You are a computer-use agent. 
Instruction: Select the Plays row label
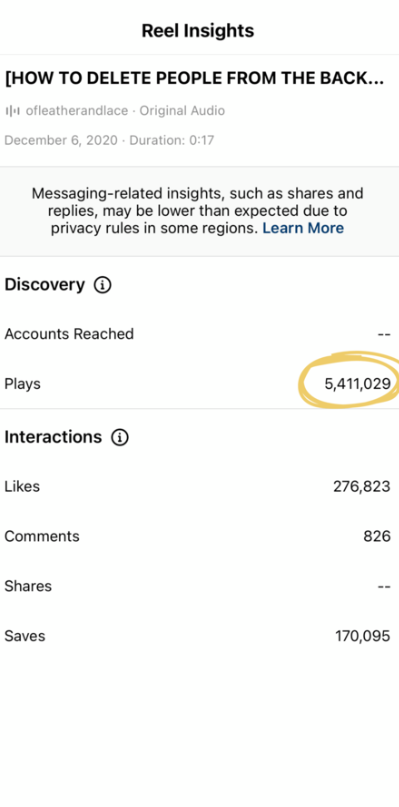(x=22, y=384)
